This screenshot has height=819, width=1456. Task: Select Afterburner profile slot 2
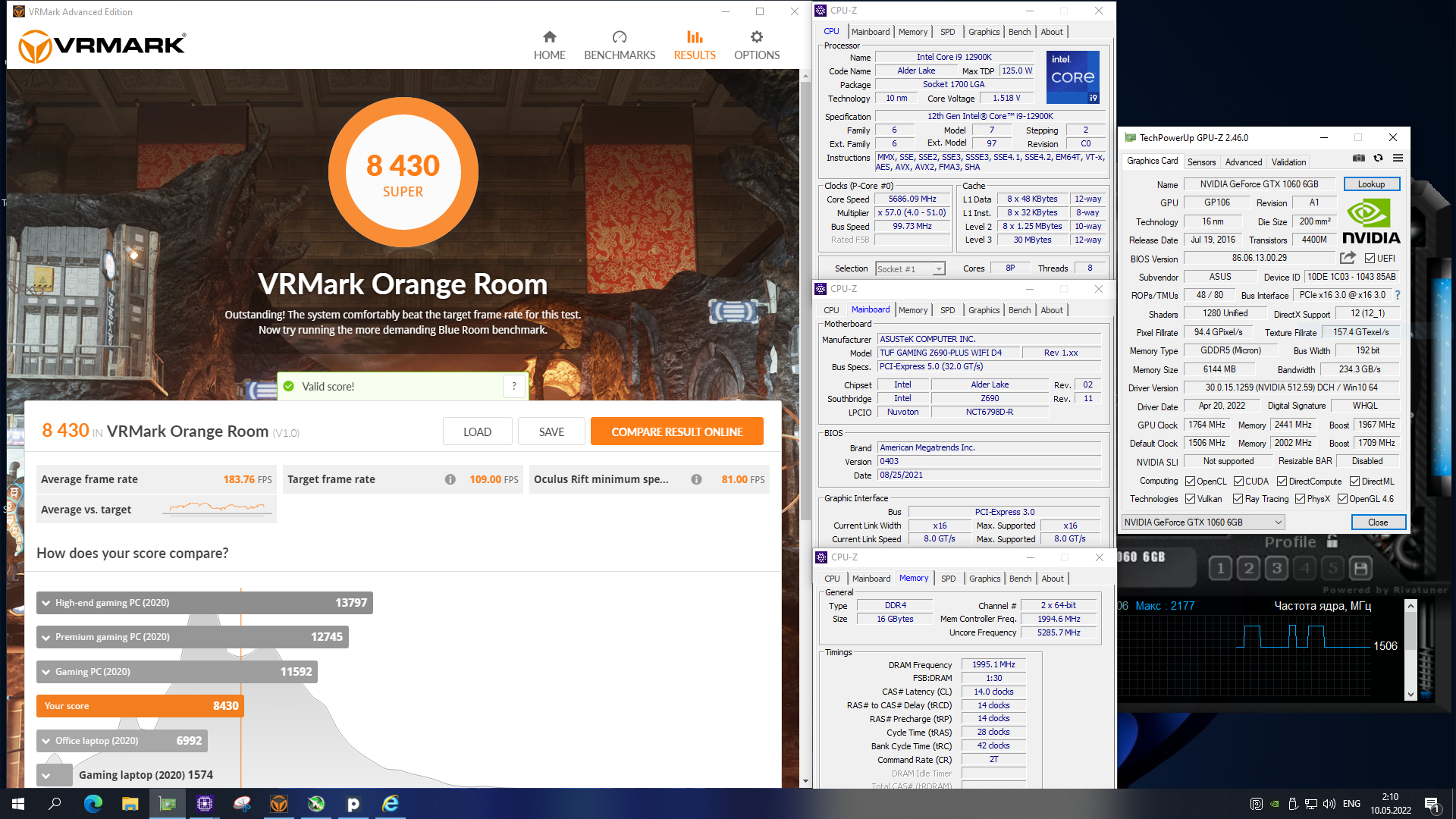pyautogui.click(x=1249, y=568)
